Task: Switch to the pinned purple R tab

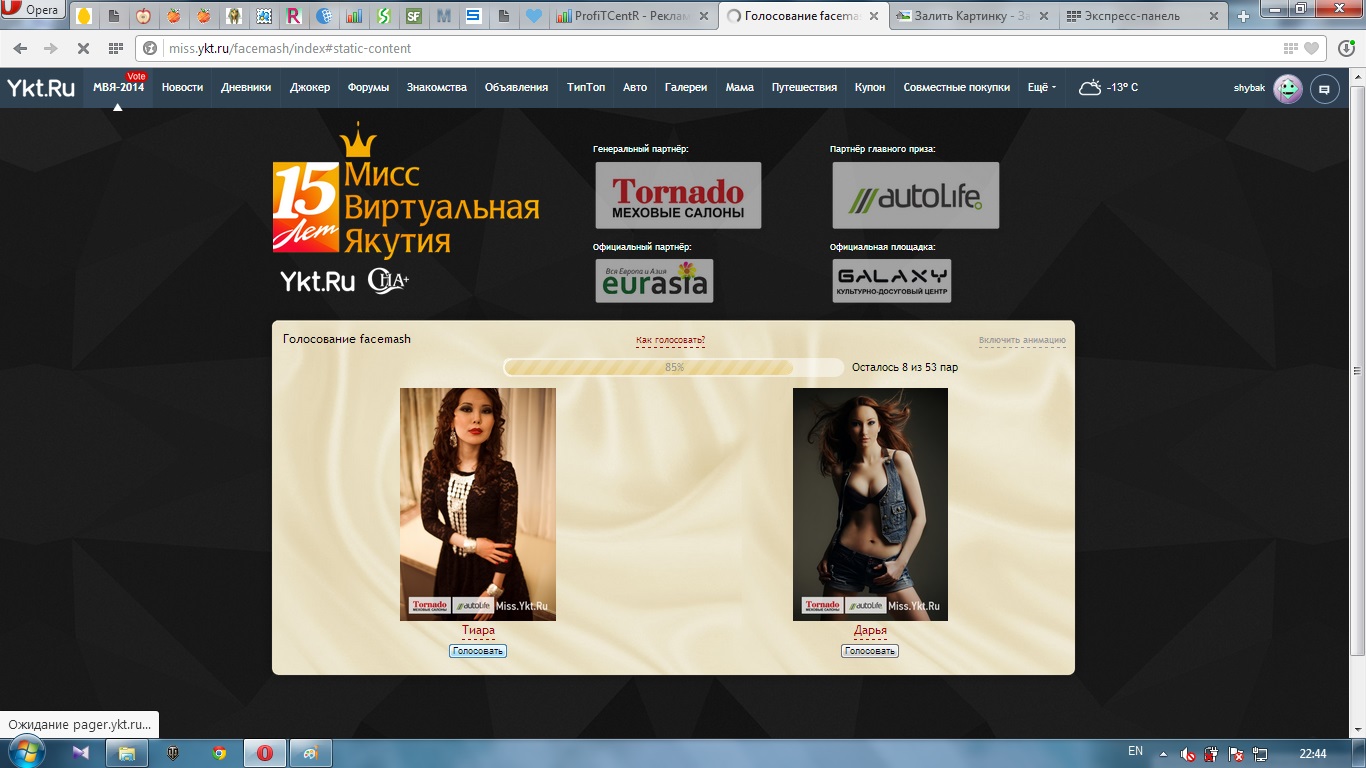Action: pyautogui.click(x=294, y=16)
